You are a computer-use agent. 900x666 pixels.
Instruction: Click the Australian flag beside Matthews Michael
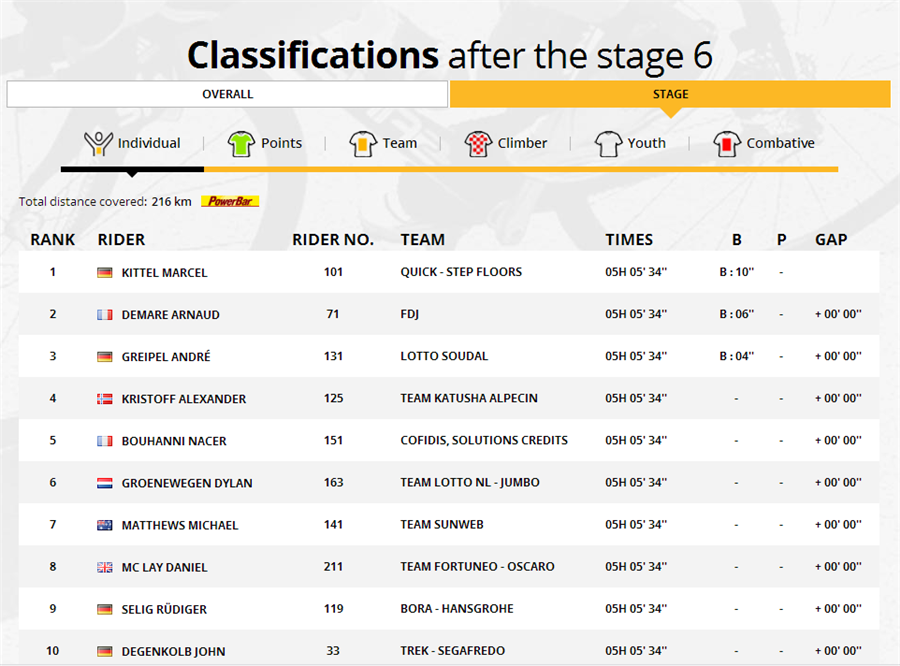pos(104,525)
